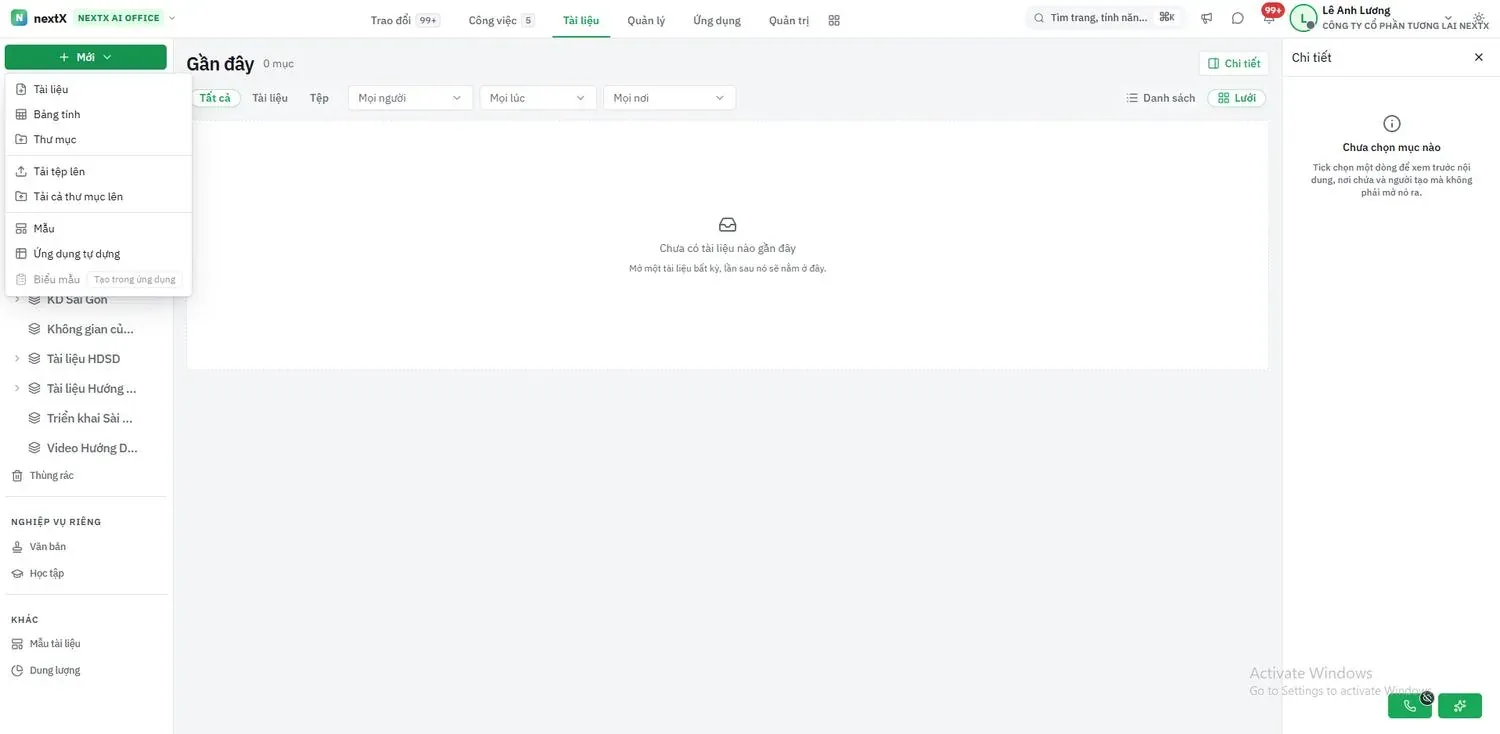
Task: Open Văn bản in the sidebar
Action: 39,547
